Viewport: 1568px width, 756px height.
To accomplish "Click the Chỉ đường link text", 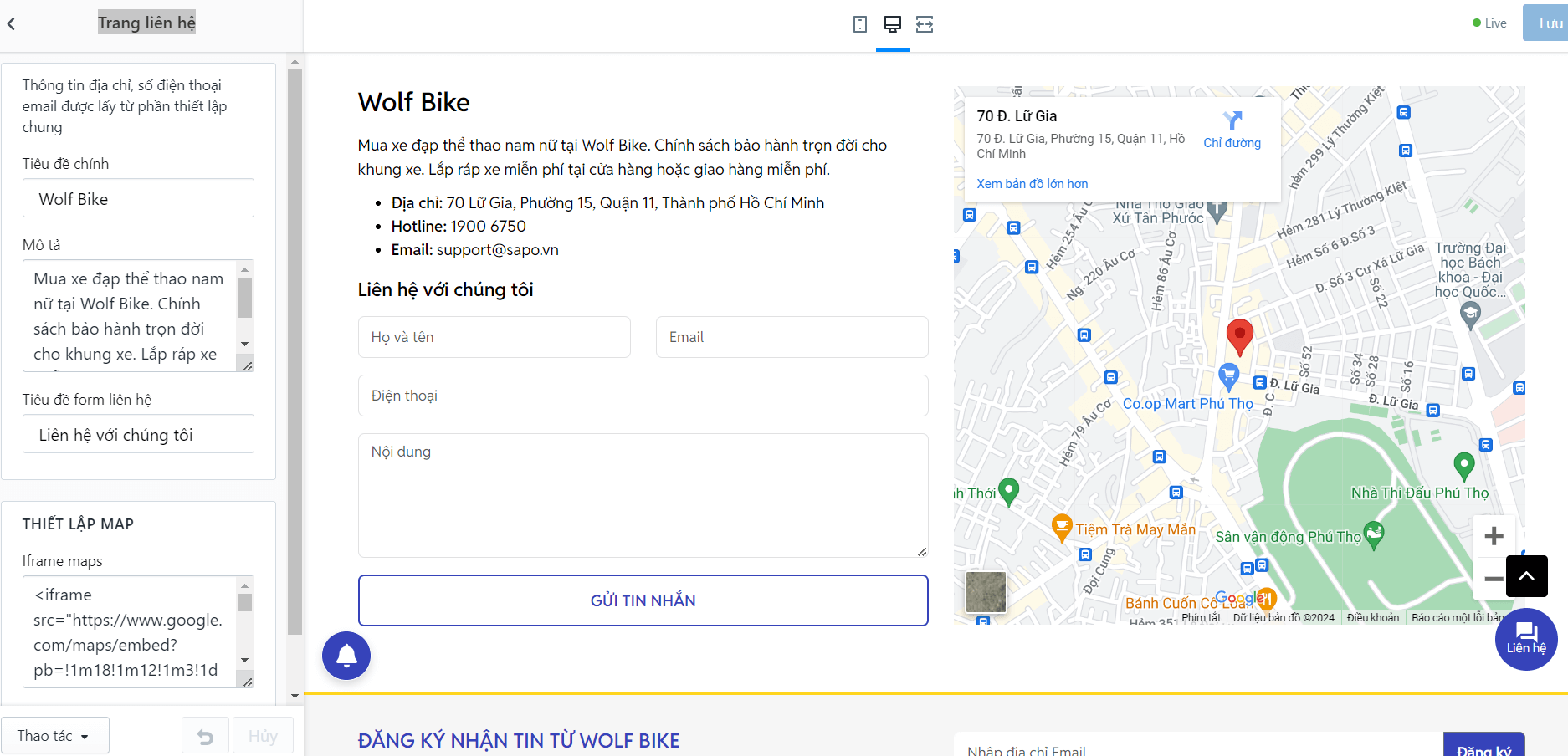I will [1232, 143].
